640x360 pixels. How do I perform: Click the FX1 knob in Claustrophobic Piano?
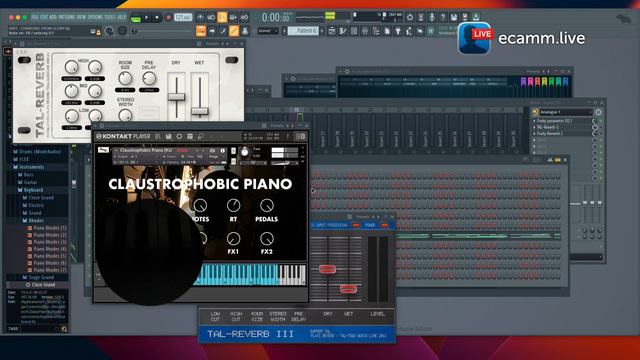233,238
